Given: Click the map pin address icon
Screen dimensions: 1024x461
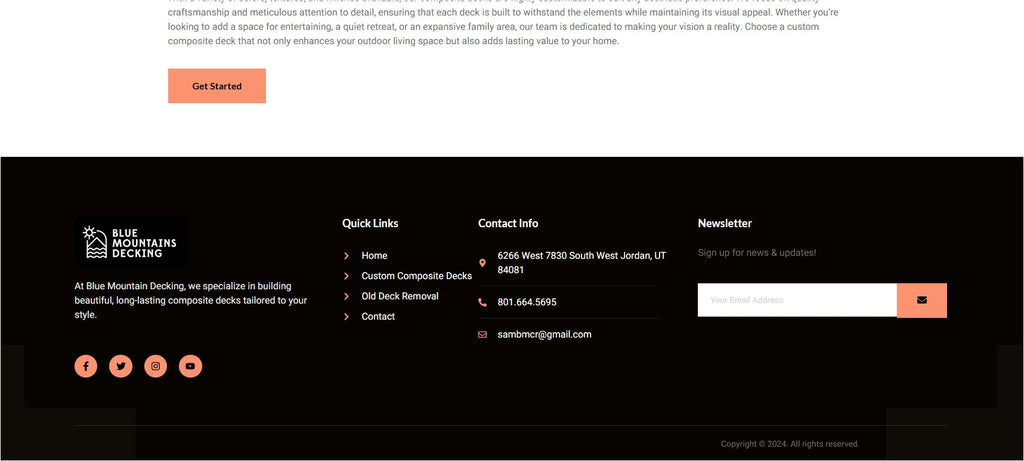Looking at the screenshot, I should click(483, 263).
